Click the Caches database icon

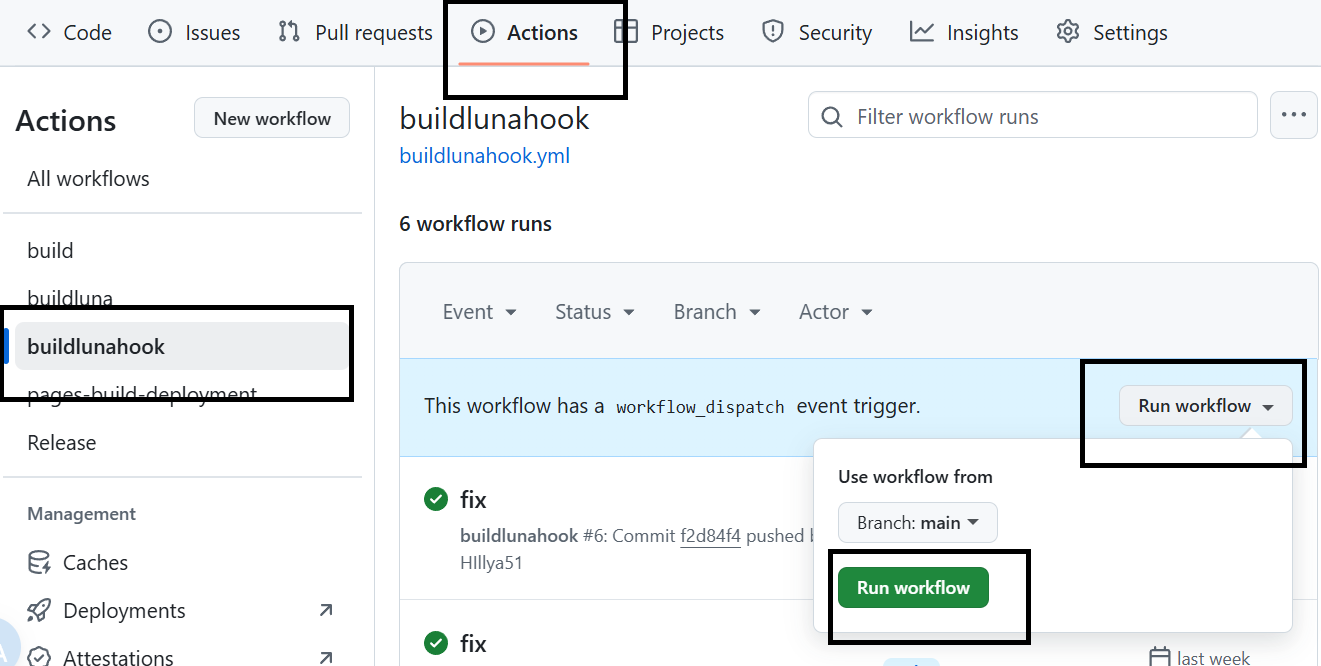[x=39, y=563]
